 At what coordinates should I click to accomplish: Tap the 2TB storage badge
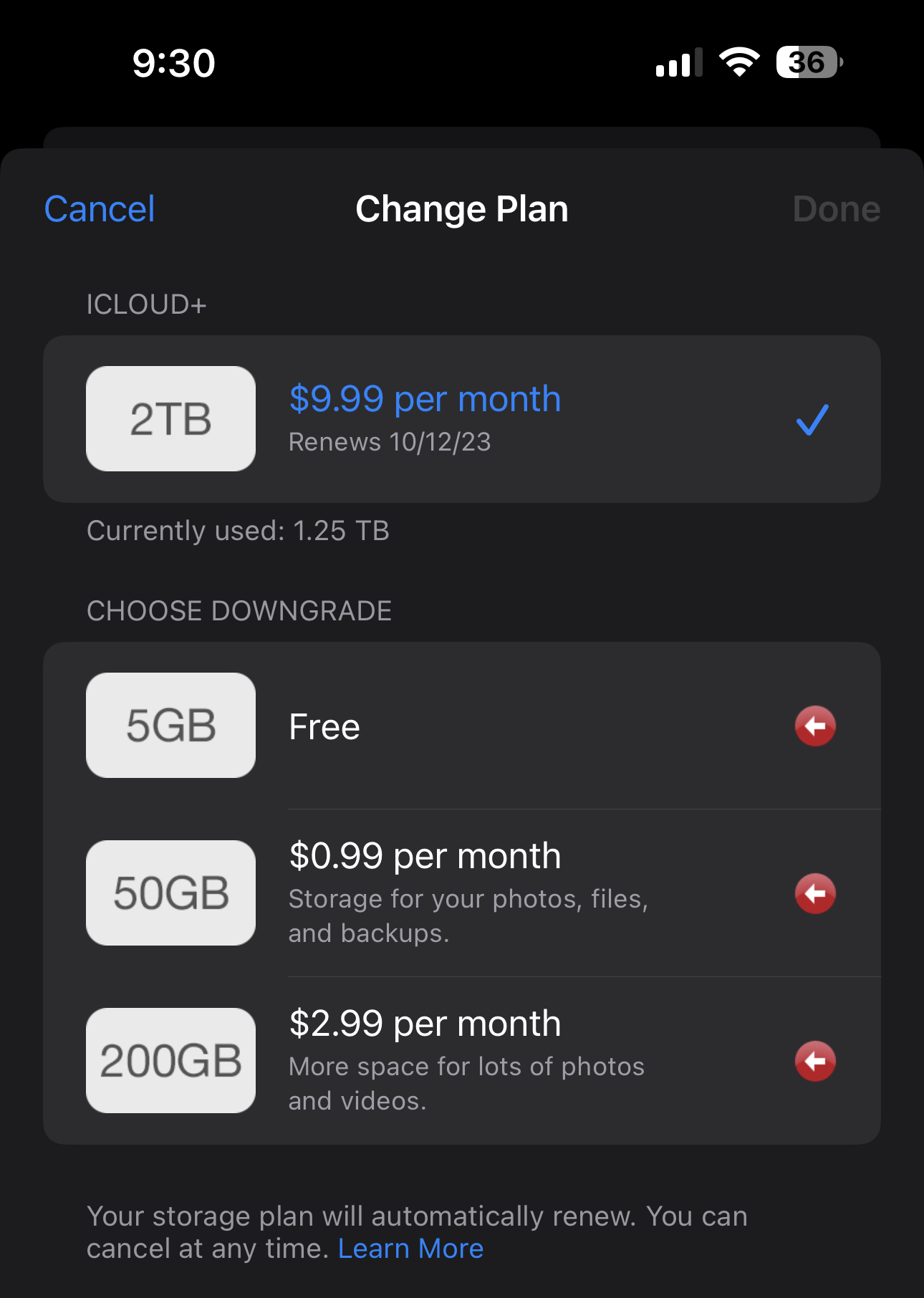170,419
